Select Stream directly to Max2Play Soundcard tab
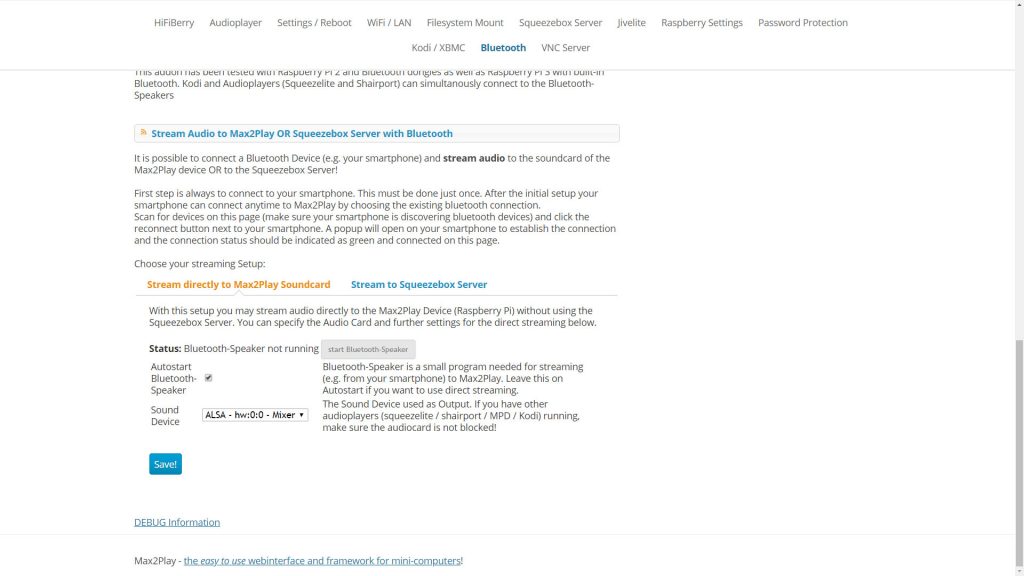 238,284
